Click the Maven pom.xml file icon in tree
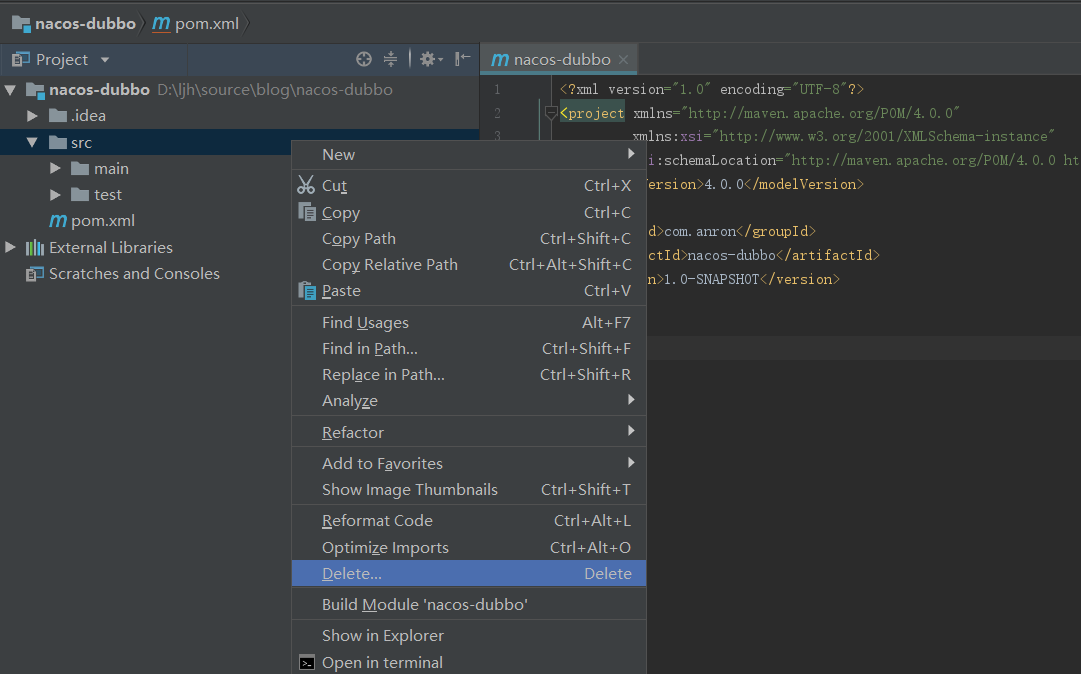1081x674 pixels. point(58,221)
